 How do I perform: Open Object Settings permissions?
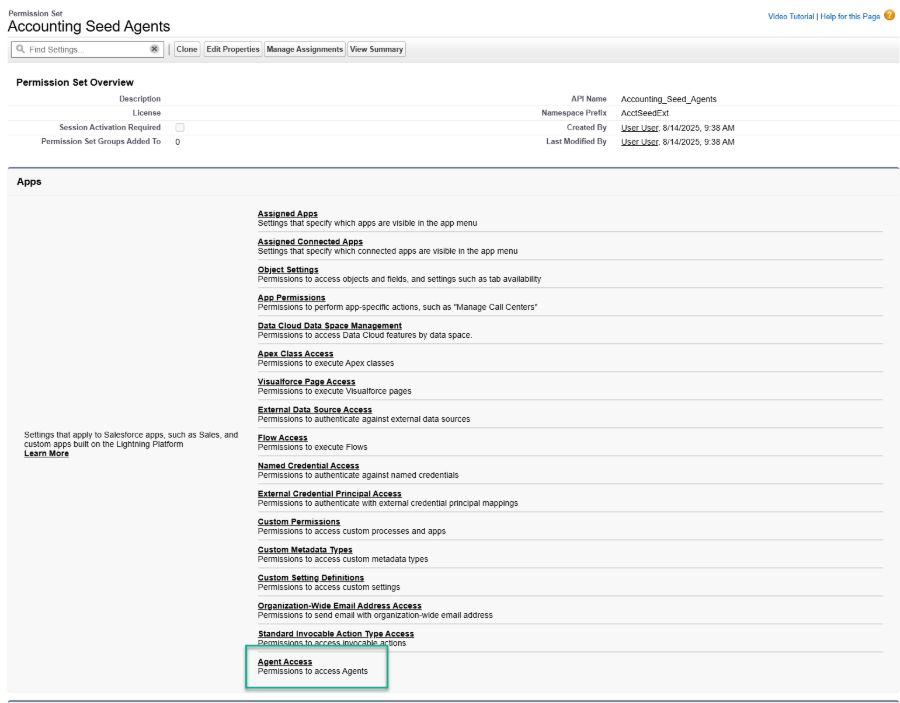click(287, 269)
